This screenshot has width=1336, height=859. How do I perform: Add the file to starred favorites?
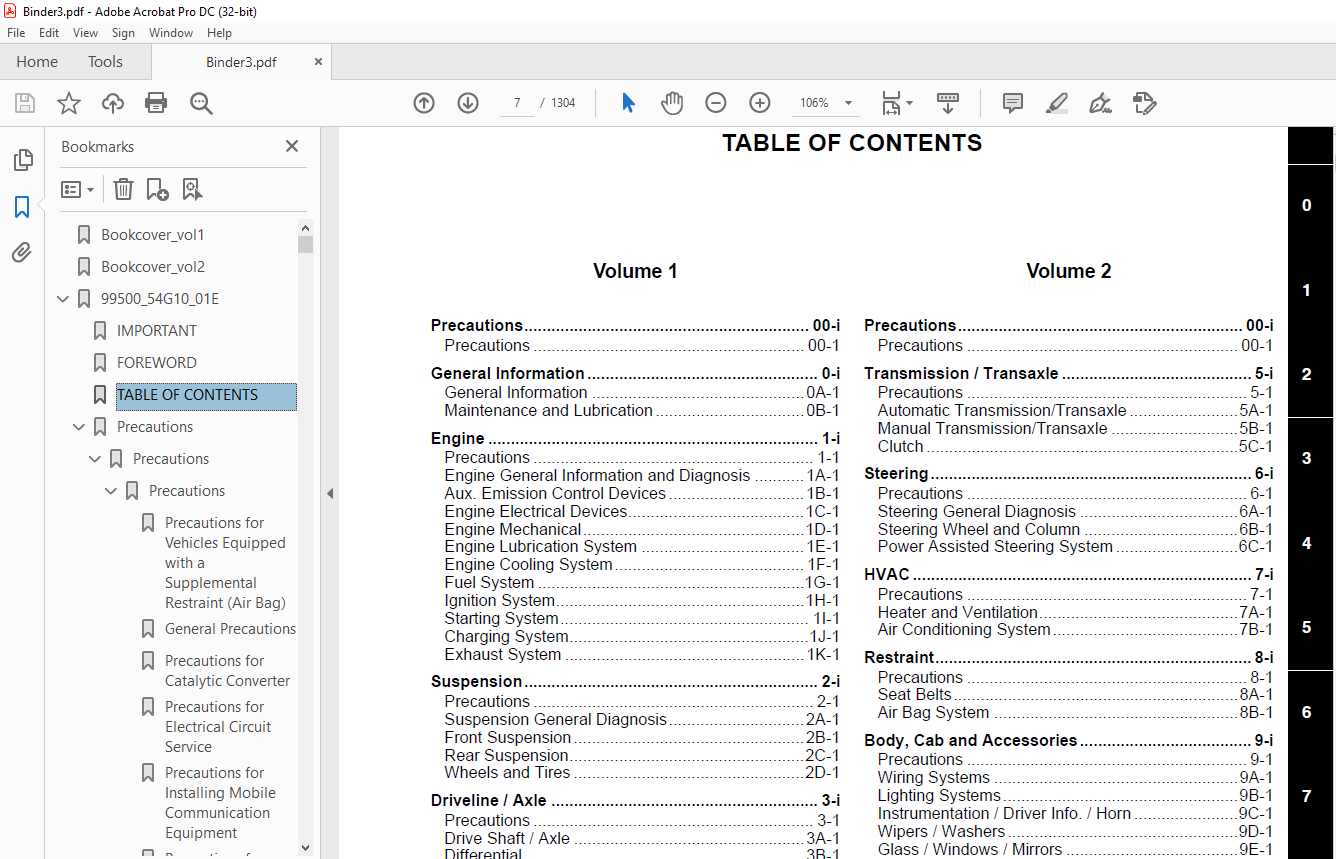coord(69,103)
